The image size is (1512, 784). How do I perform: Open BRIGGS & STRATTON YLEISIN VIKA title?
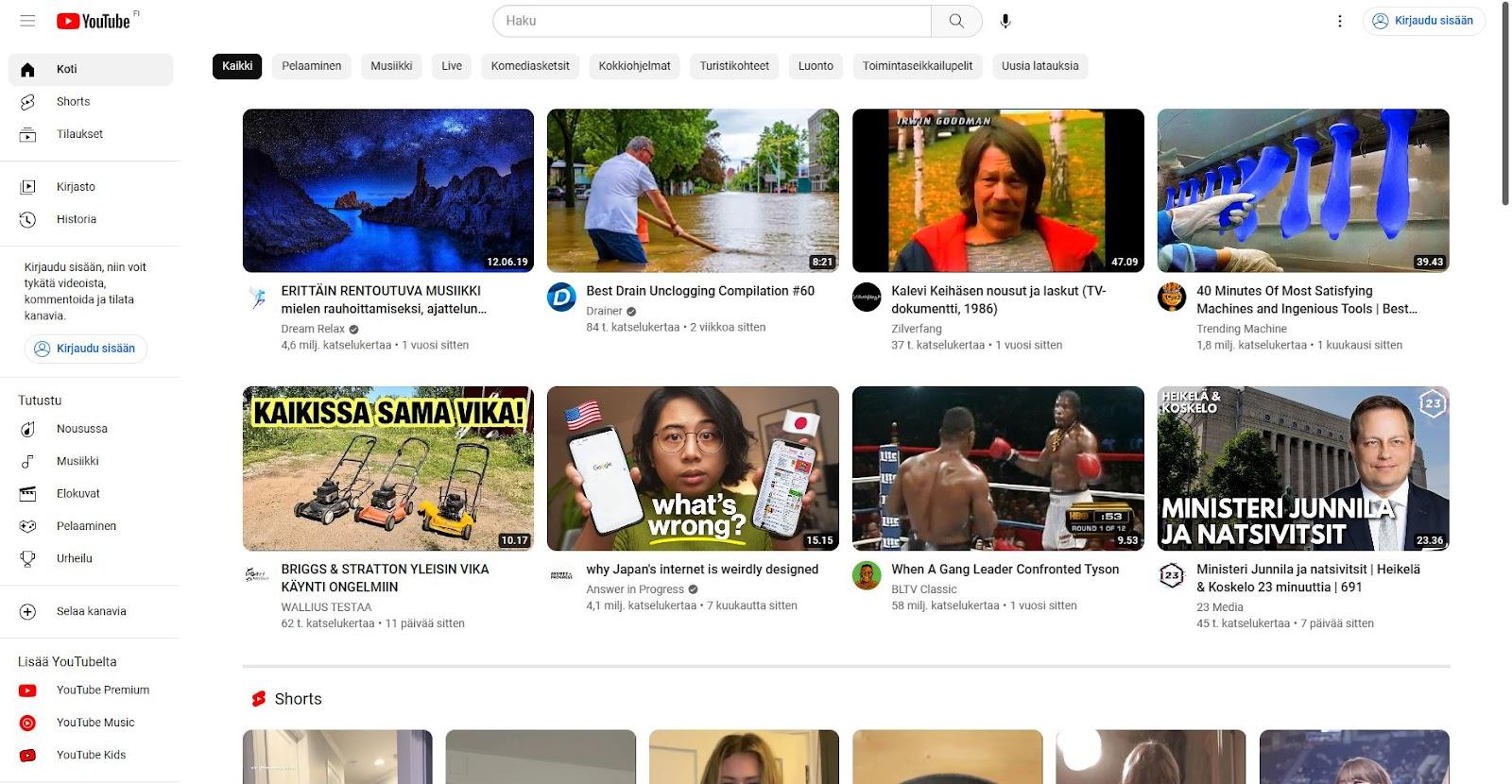pyautogui.click(x=385, y=577)
